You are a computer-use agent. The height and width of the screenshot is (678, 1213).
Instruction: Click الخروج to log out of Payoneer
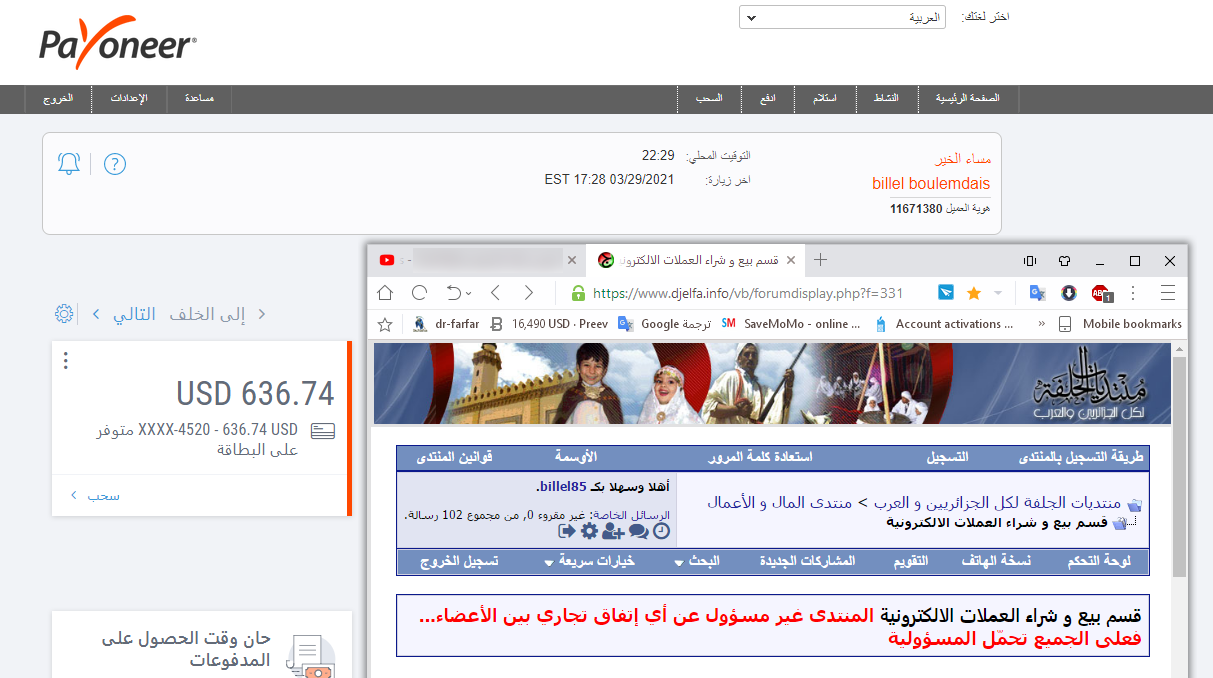58,99
